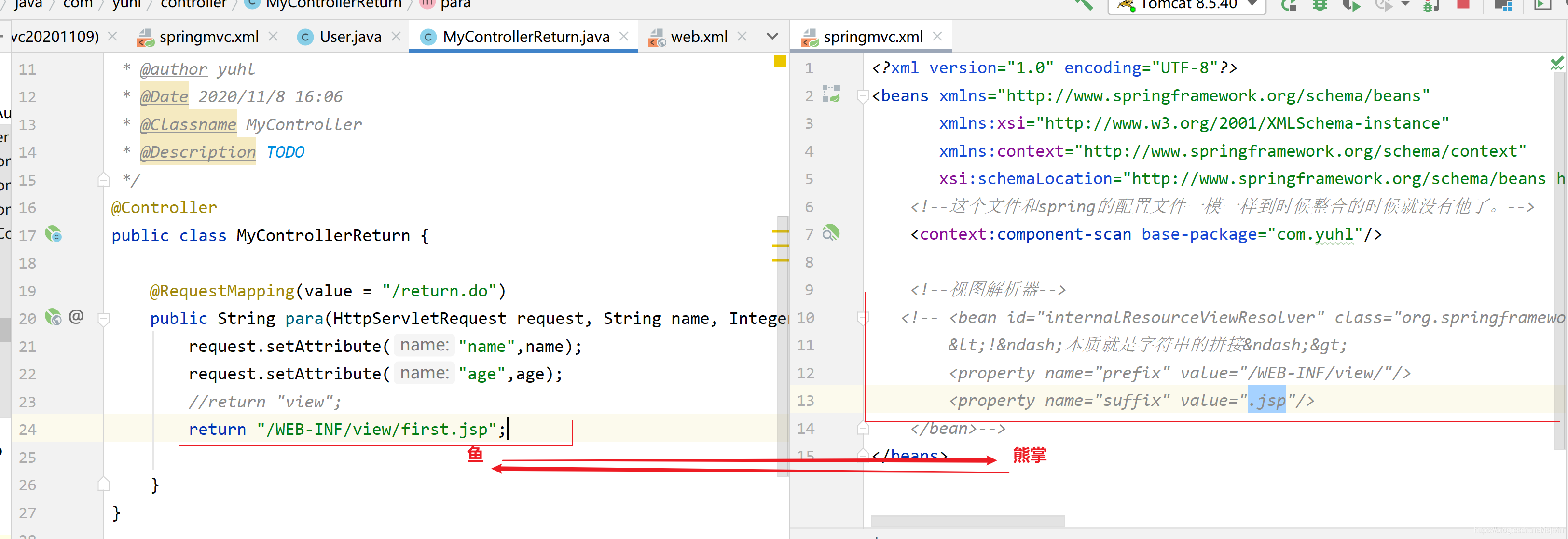Click the @Controller annotation

pyautogui.click(x=164, y=207)
